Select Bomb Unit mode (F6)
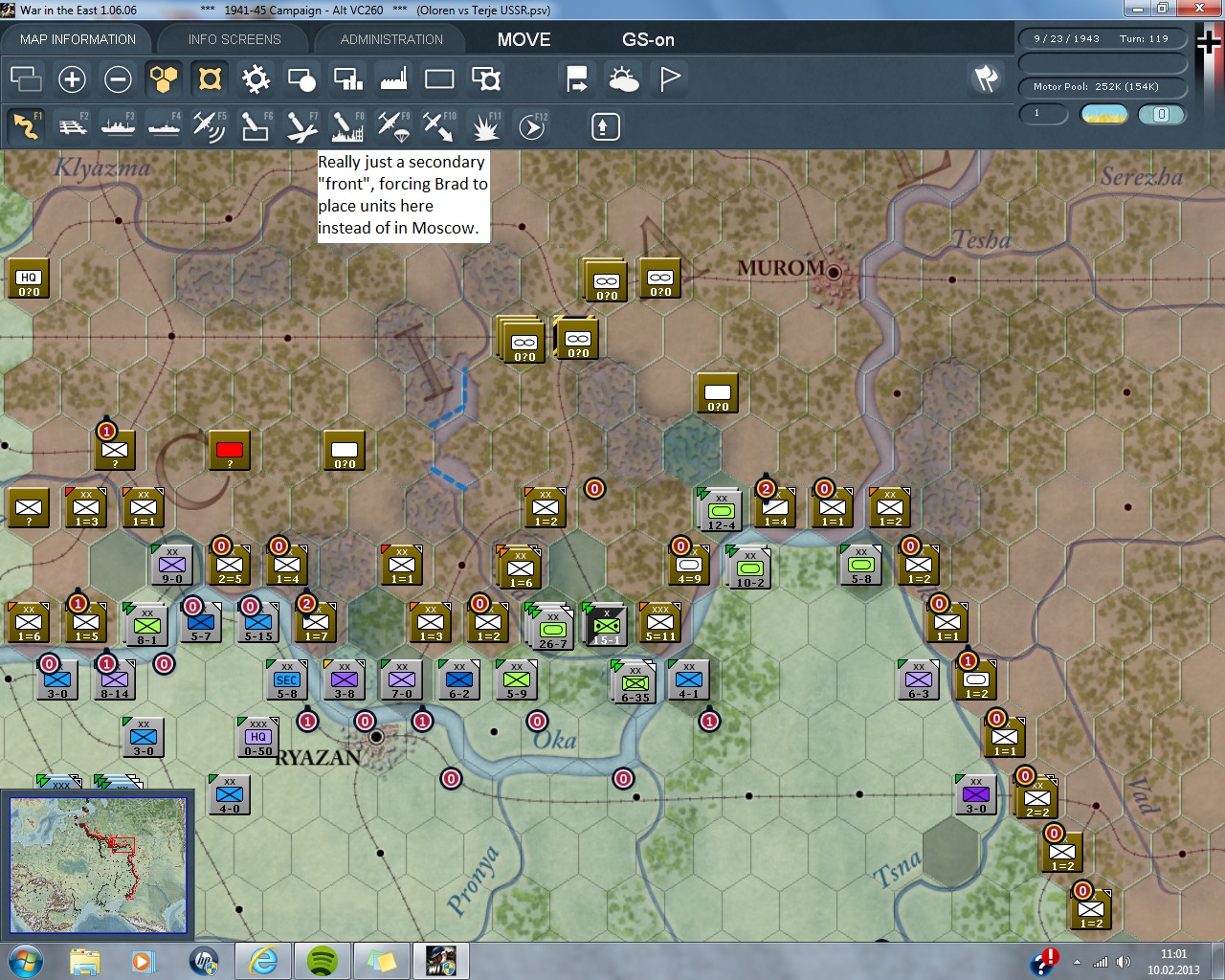This screenshot has width=1225, height=980. coord(256,126)
